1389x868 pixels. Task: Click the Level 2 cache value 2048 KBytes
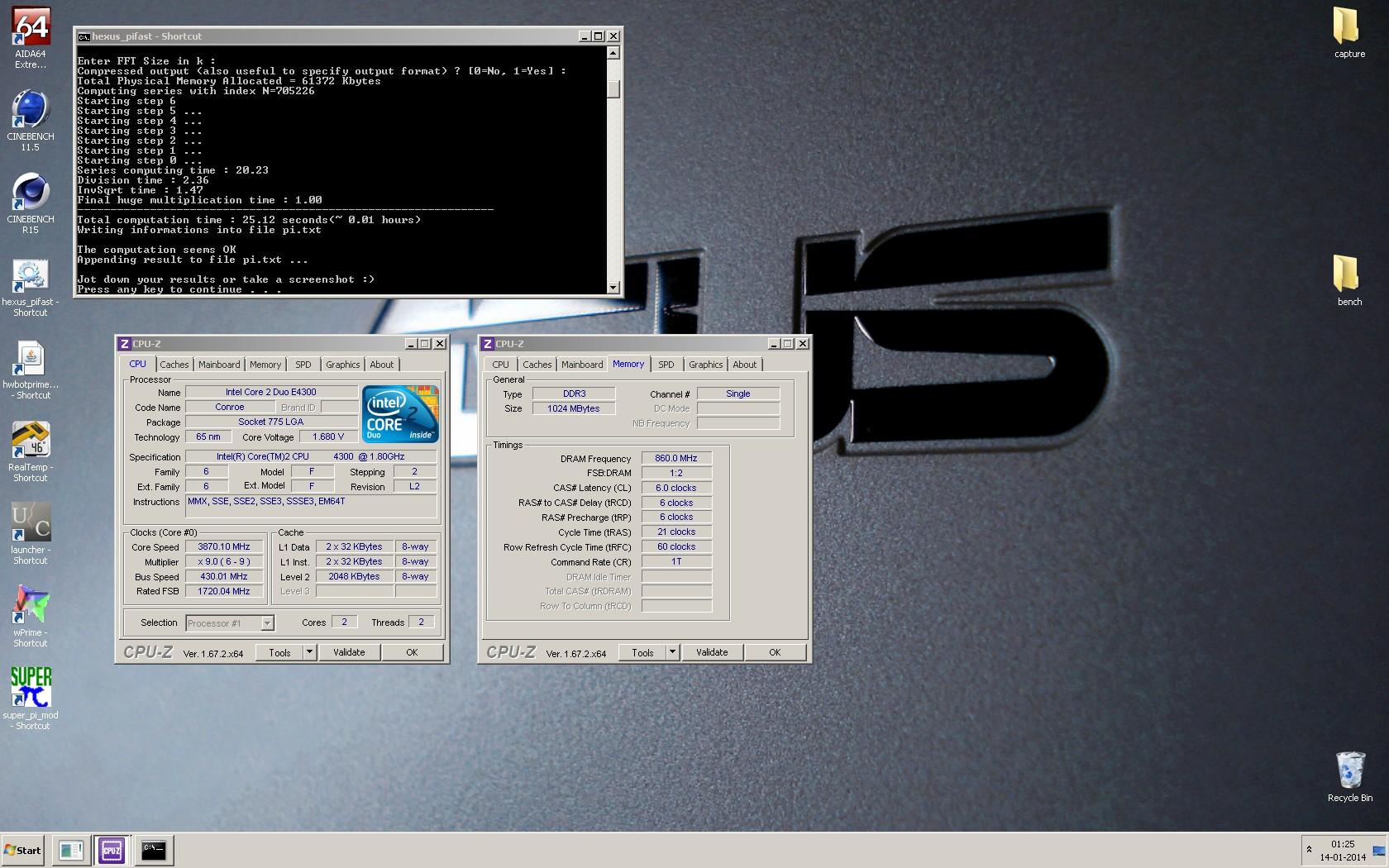pyautogui.click(x=354, y=576)
